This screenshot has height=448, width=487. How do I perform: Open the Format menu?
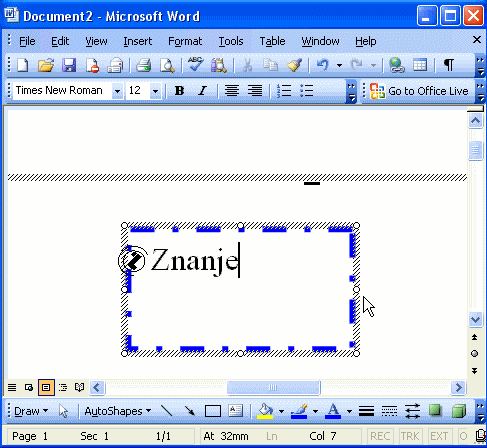coord(185,41)
